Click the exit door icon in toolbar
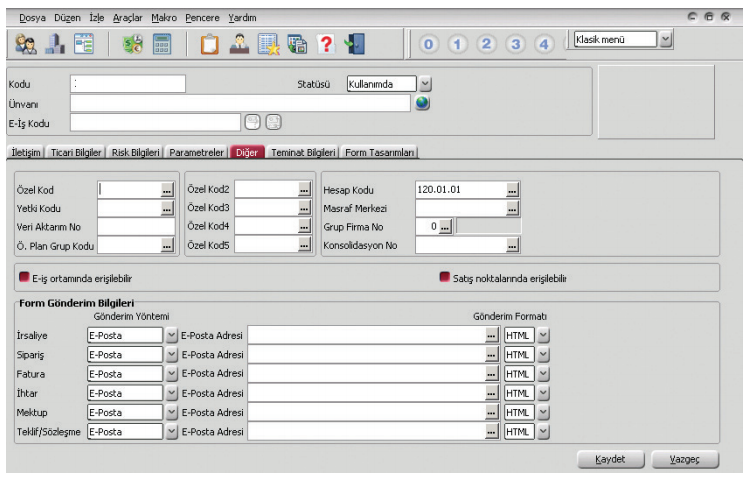This screenshot has height=480, width=748. (353, 43)
